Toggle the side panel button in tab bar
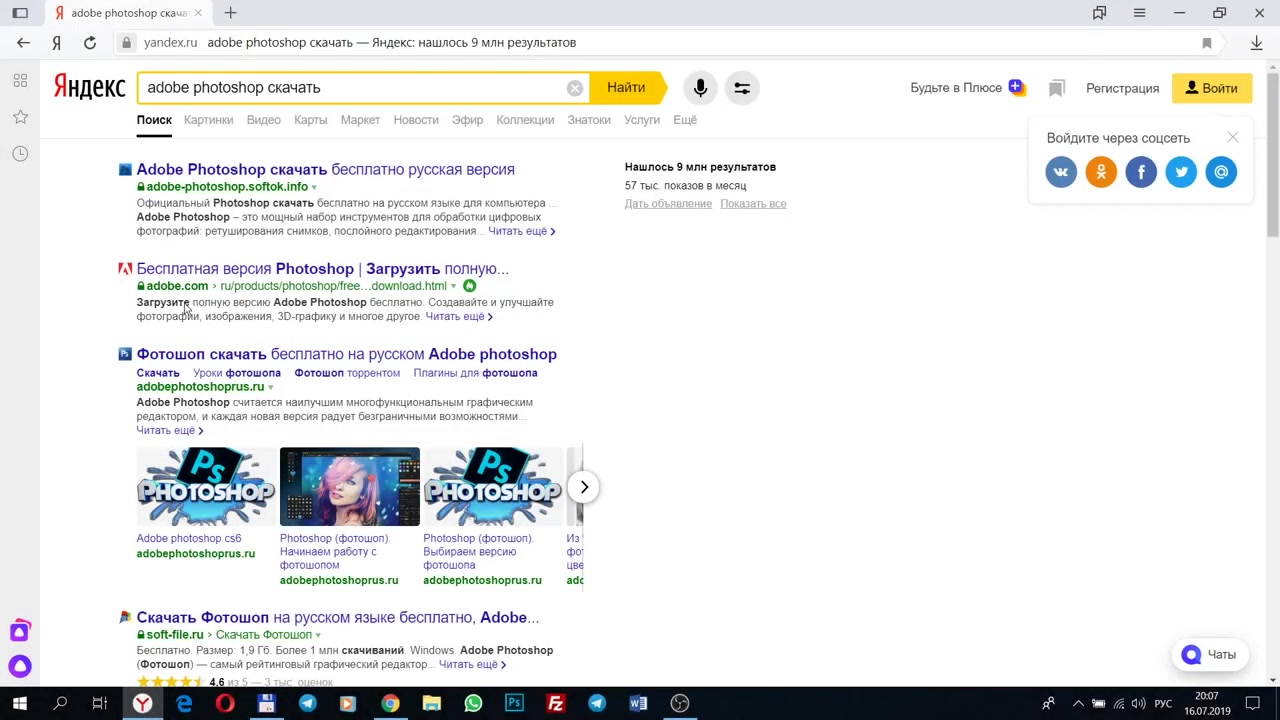Viewport: 1280px width, 720px height. pyautogui.click(x=20, y=13)
